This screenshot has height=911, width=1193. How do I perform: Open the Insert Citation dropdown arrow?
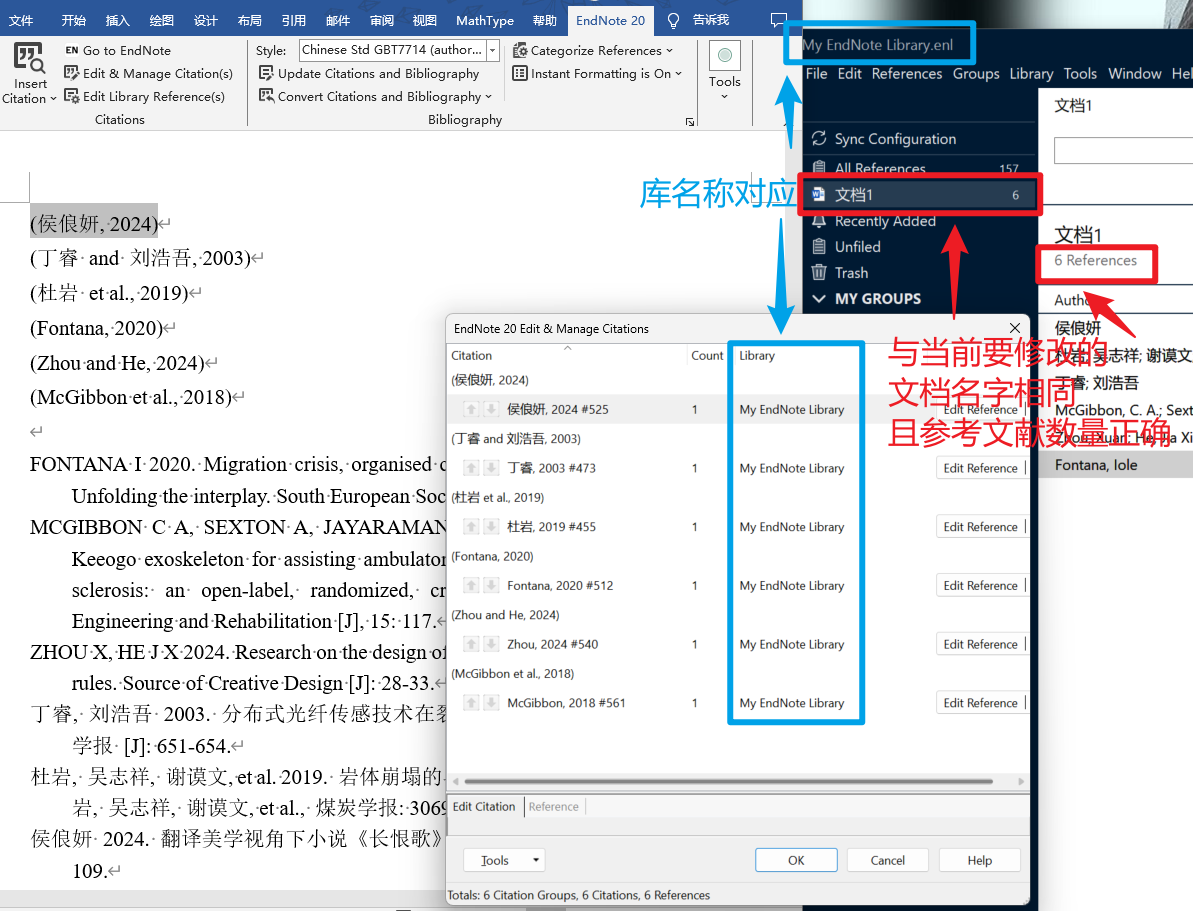tap(53, 99)
